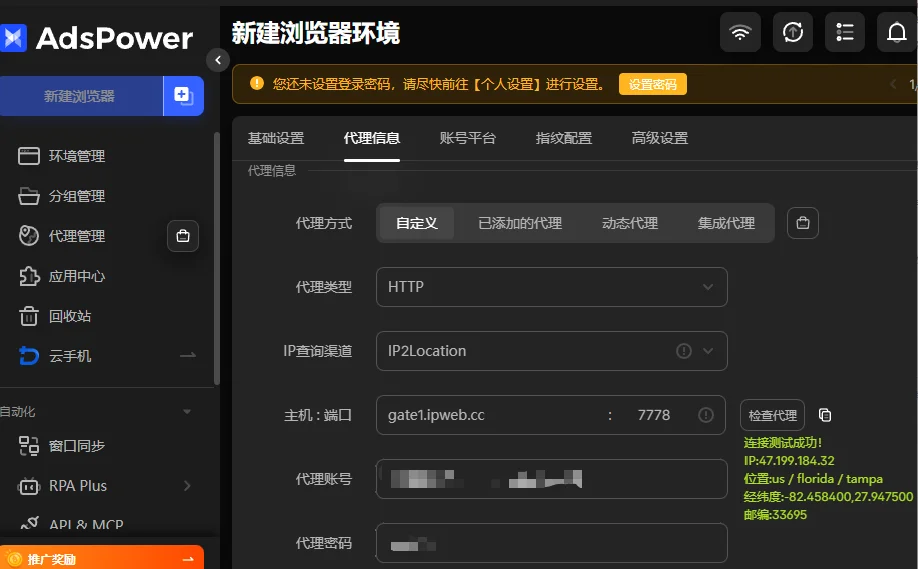Open the 推广奖励 promotion banner
This screenshot has width=918, height=569.
[102, 558]
